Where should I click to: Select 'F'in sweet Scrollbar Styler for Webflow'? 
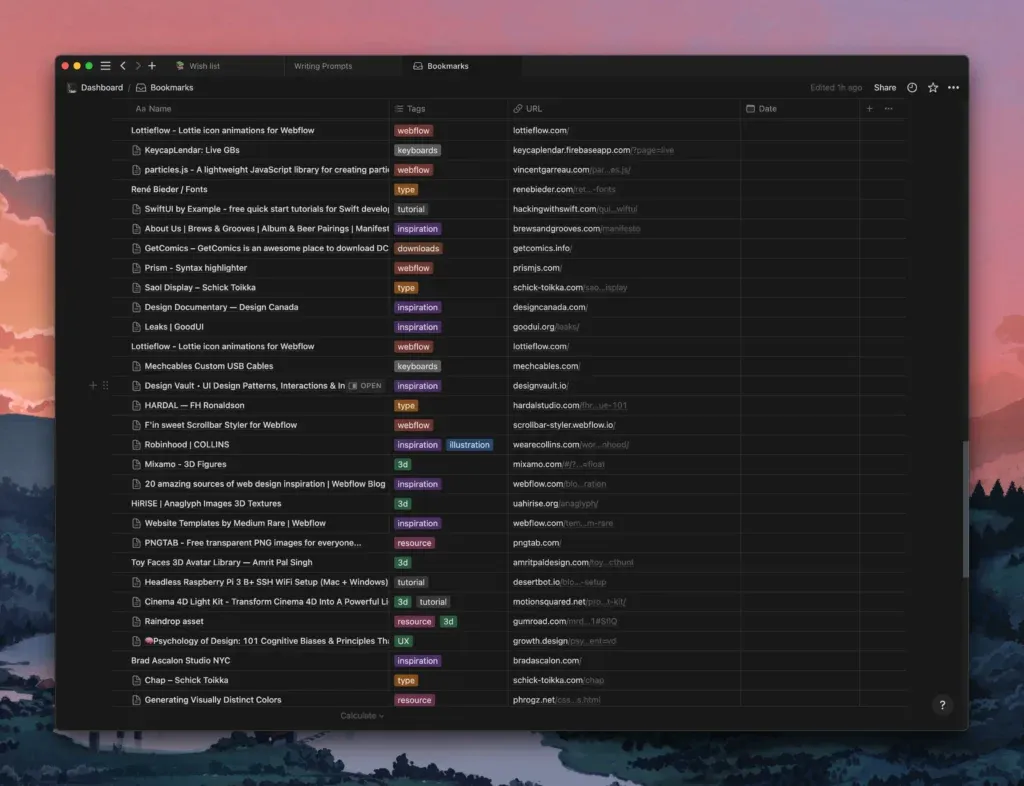[221, 425]
